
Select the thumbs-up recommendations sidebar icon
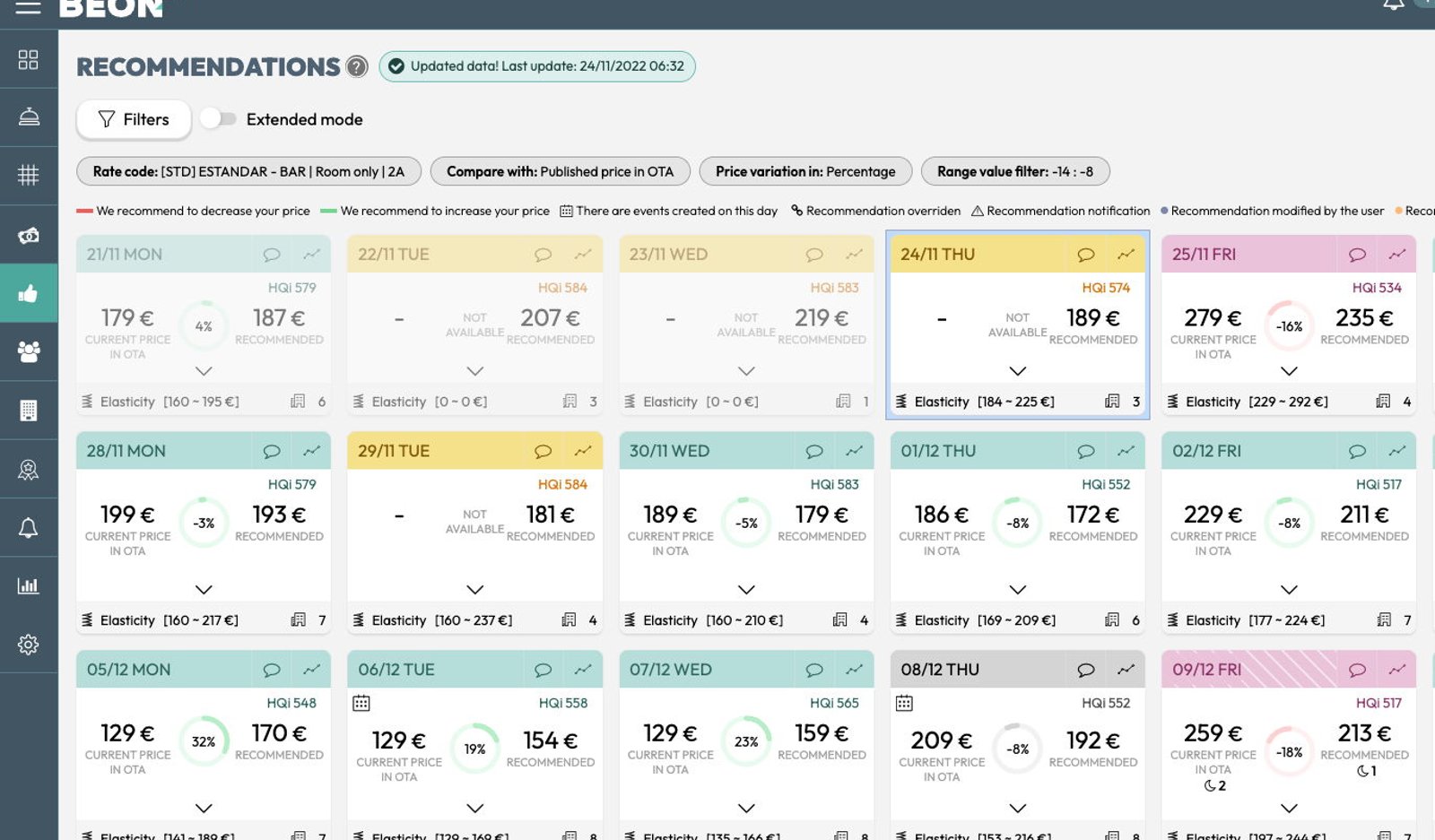(29, 293)
